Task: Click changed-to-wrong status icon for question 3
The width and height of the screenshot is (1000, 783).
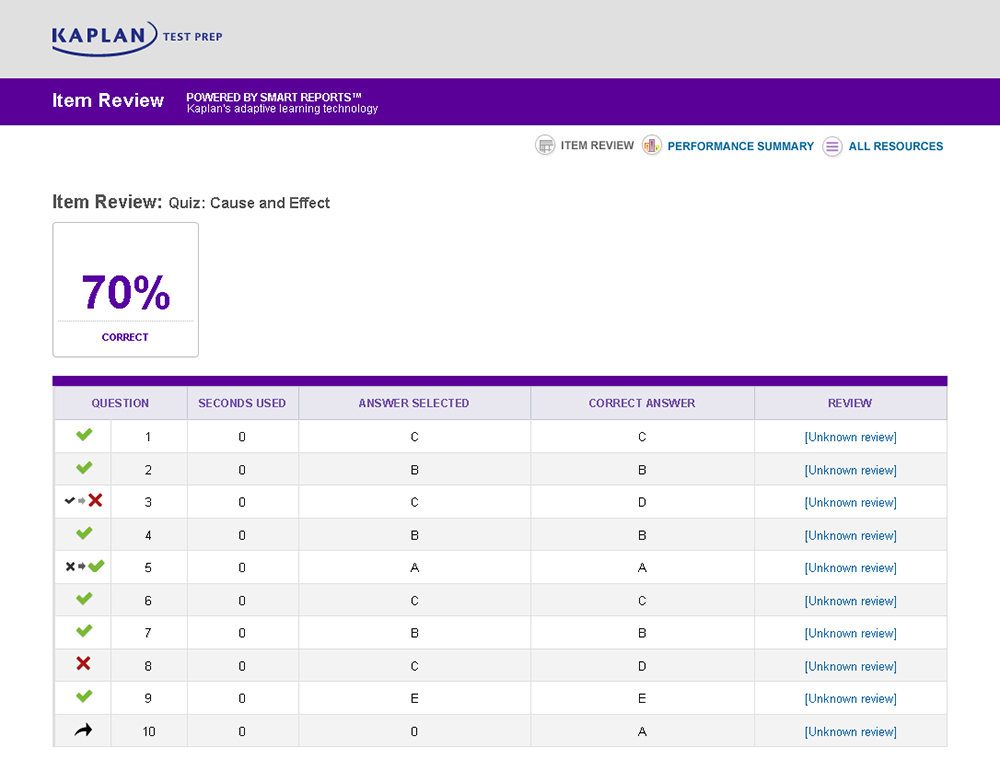Action: click(x=84, y=501)
